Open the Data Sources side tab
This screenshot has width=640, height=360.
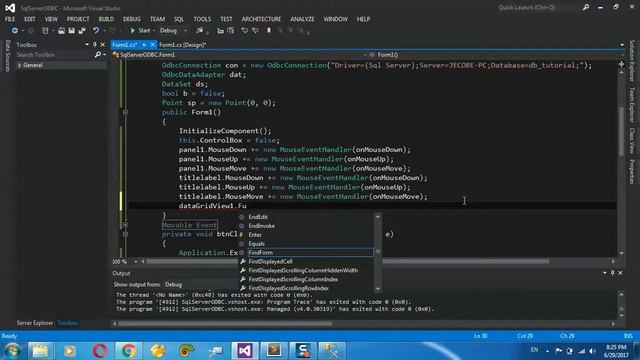point(7,56)
